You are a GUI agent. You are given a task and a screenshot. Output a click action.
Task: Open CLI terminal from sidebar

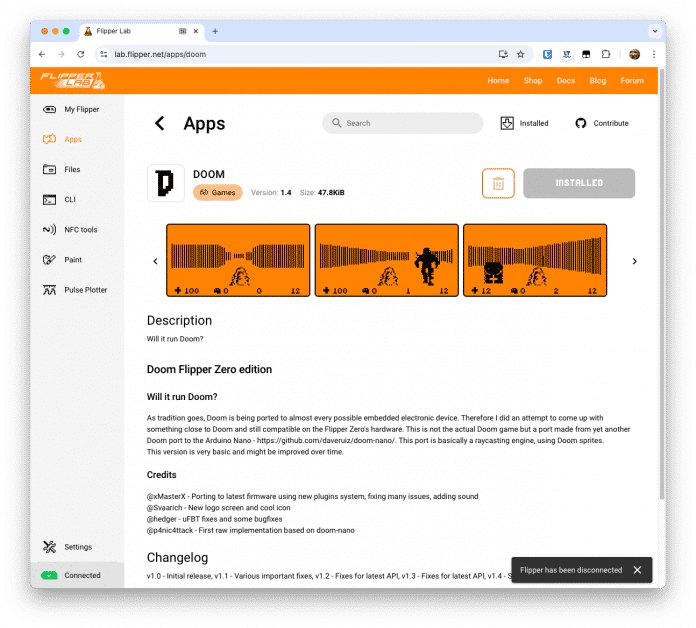[x=49, y=200]
